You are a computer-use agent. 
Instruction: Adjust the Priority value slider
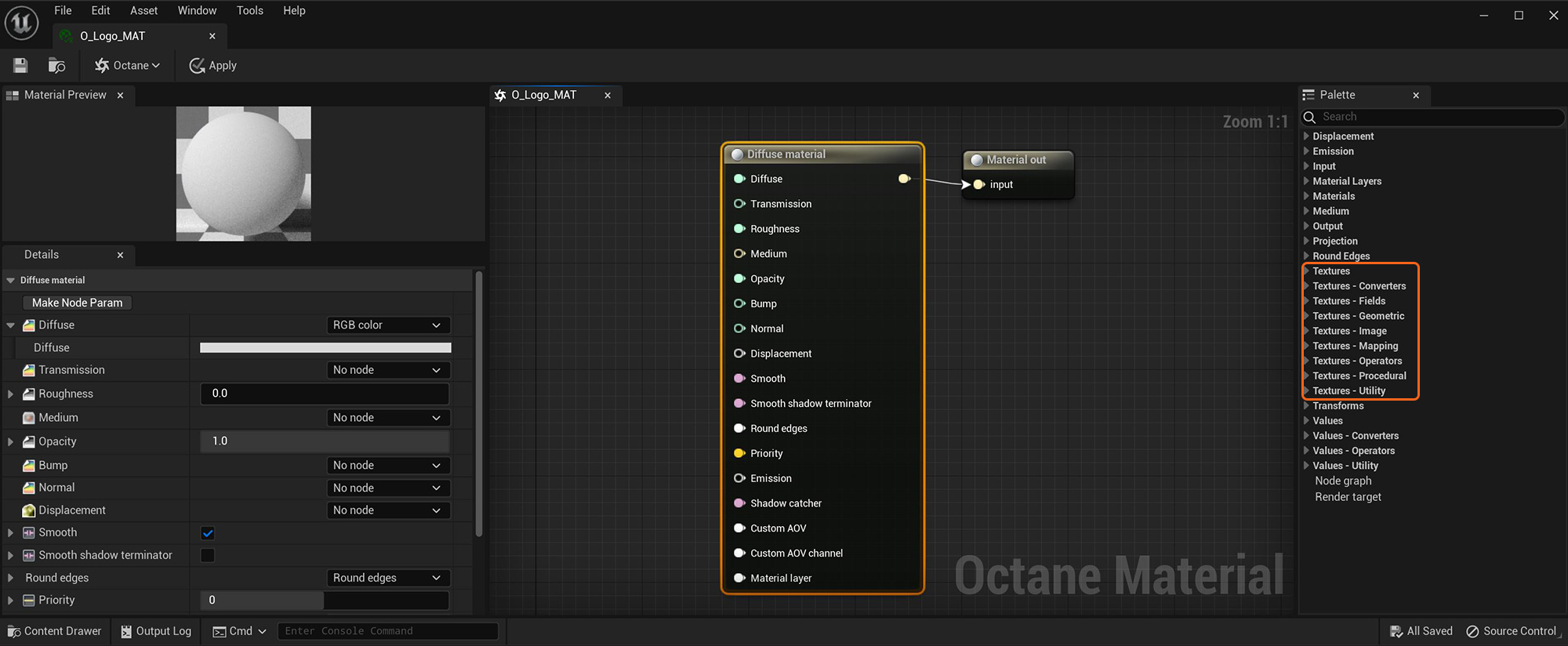tap(325, 601)
